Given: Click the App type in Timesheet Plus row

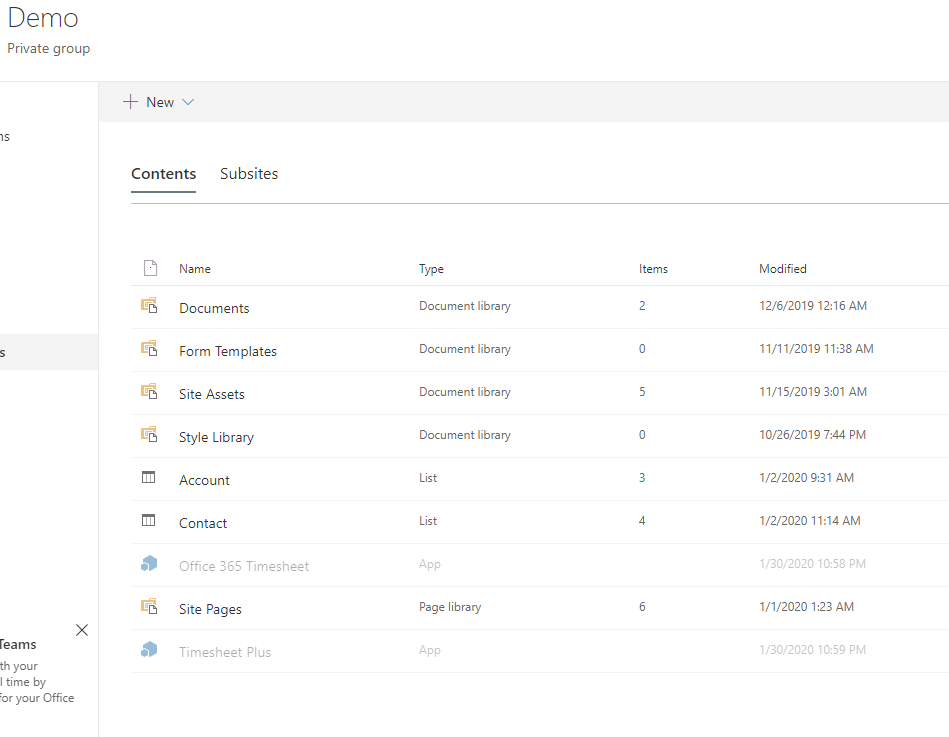Looking at the screenshot, I should point(430,650).
